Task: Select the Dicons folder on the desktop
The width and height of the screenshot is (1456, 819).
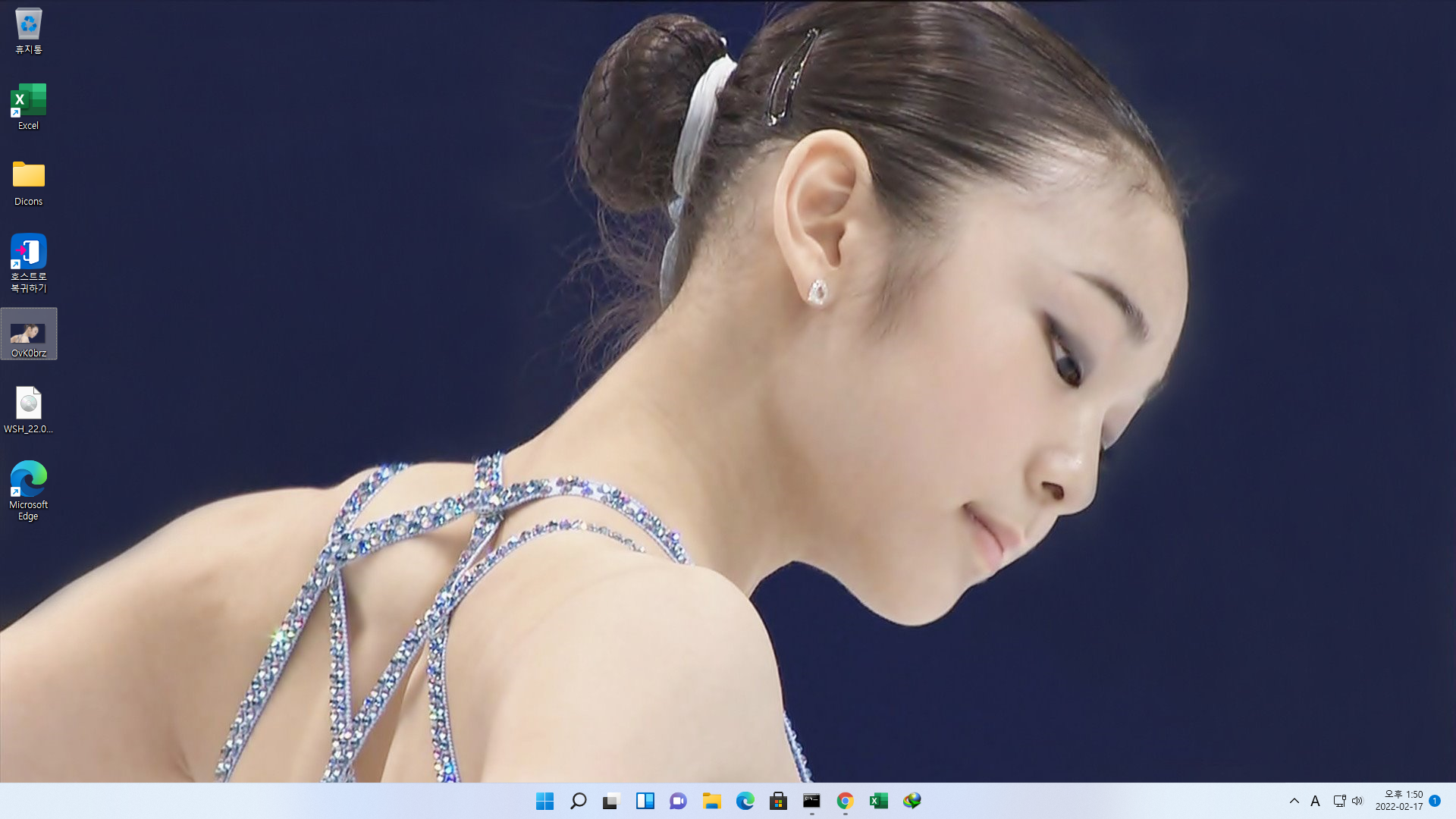Action: (28, 183)
